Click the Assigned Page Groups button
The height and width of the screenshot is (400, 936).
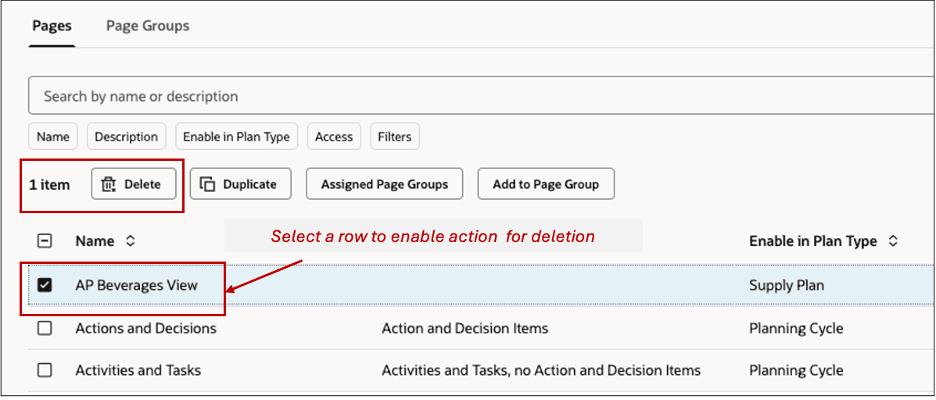pos(384,184)
